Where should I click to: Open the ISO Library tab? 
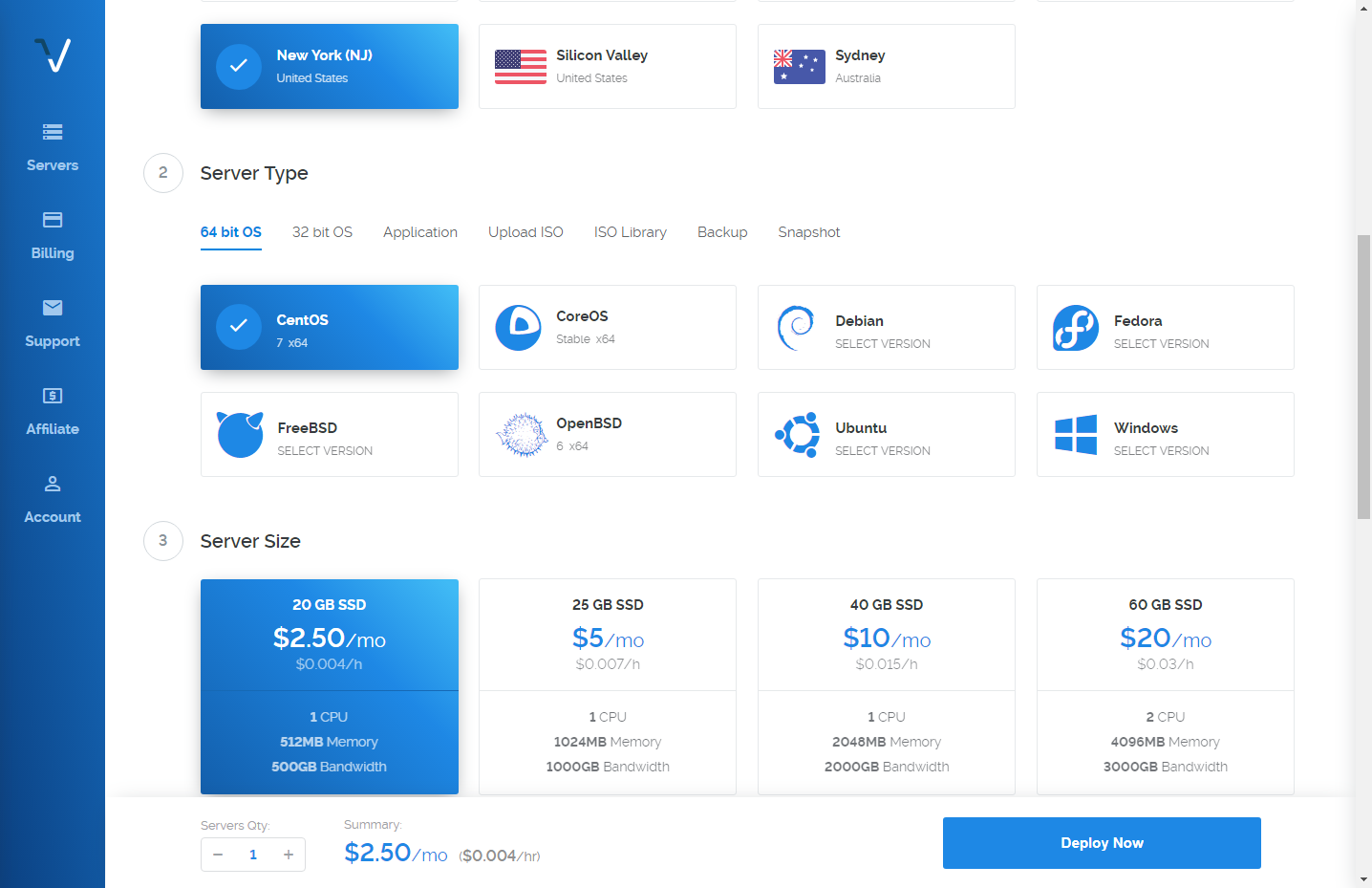[631, 232]
